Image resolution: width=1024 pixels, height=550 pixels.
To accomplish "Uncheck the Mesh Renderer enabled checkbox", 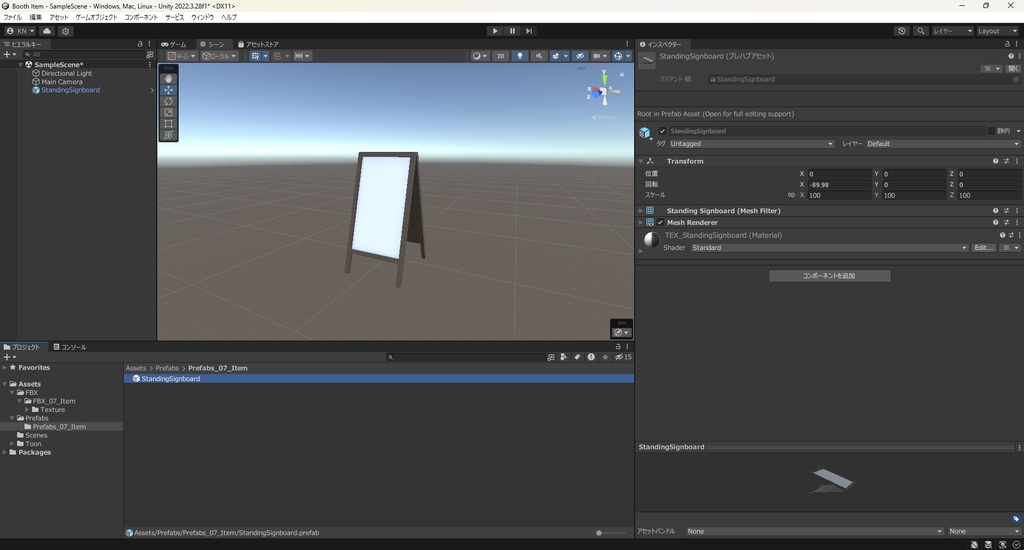I will tap(661, 222).
